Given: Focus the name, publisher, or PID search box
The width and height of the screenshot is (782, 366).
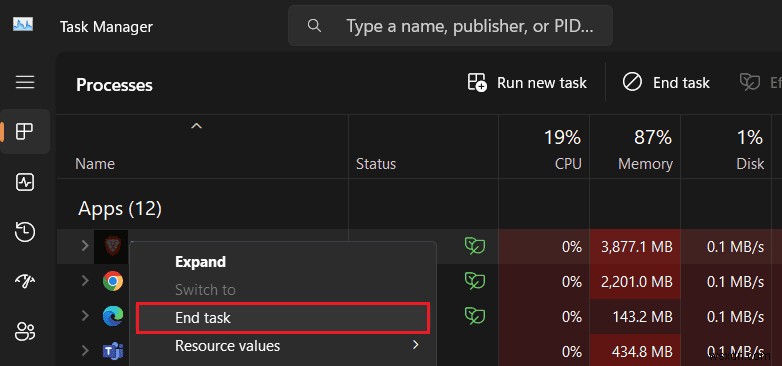Looking at the screenshot, I should (450, 25).
